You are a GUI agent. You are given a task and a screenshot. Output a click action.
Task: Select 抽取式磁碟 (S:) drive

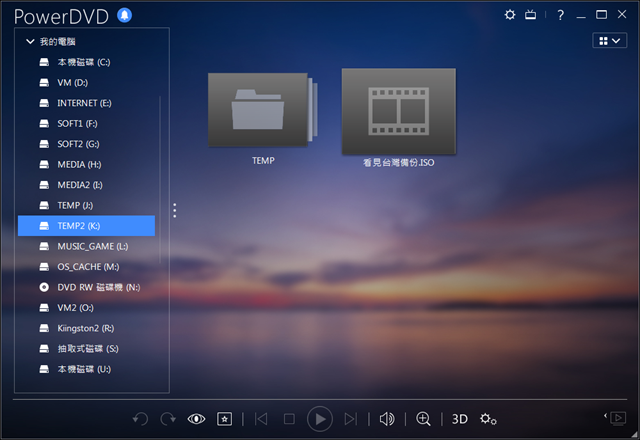(87, 349)
